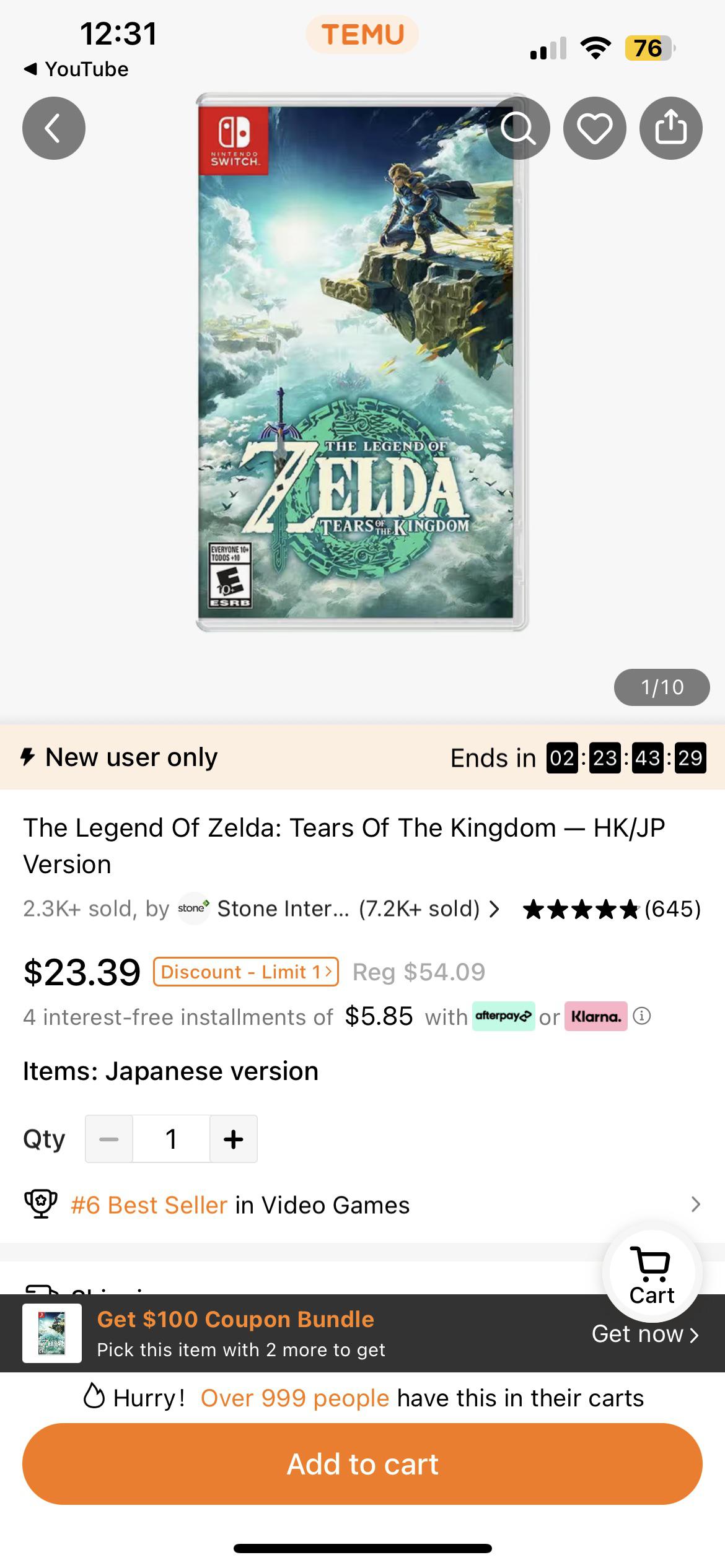Tap the Afterpay badge
The width and height of the screenshot is (725, 1568).
click(503, 1016)
